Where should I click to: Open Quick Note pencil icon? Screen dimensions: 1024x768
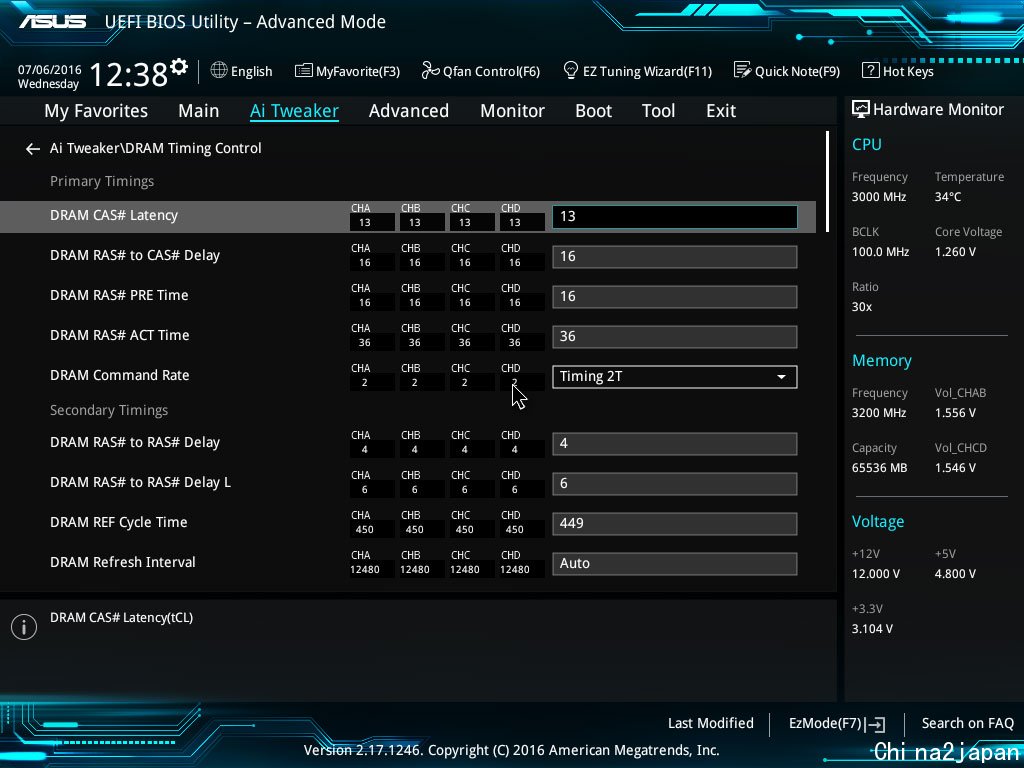pos(742,71)
